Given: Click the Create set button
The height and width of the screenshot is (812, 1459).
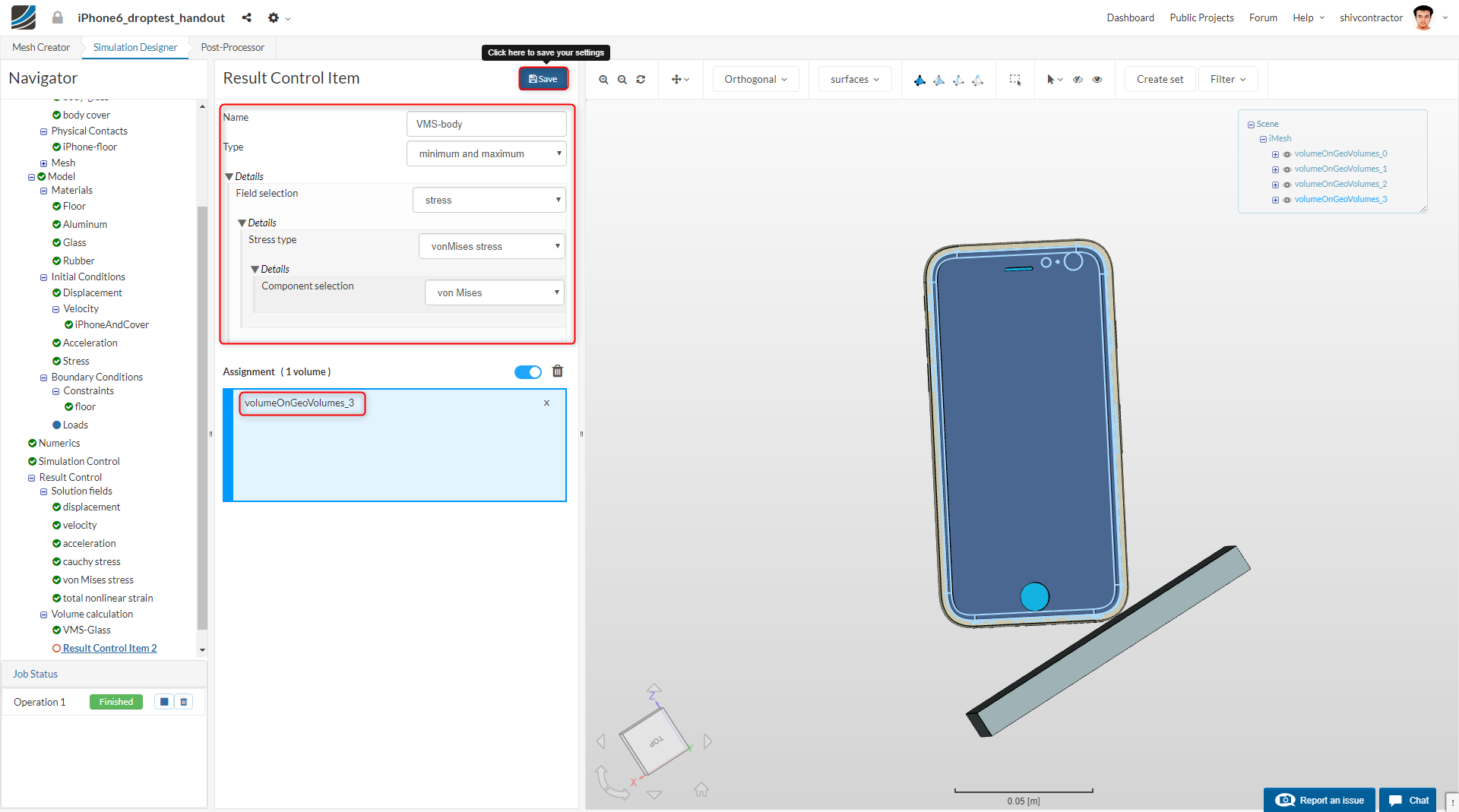Looking at the screenshot, I should pyautogui.click(x=1160, y=79).
